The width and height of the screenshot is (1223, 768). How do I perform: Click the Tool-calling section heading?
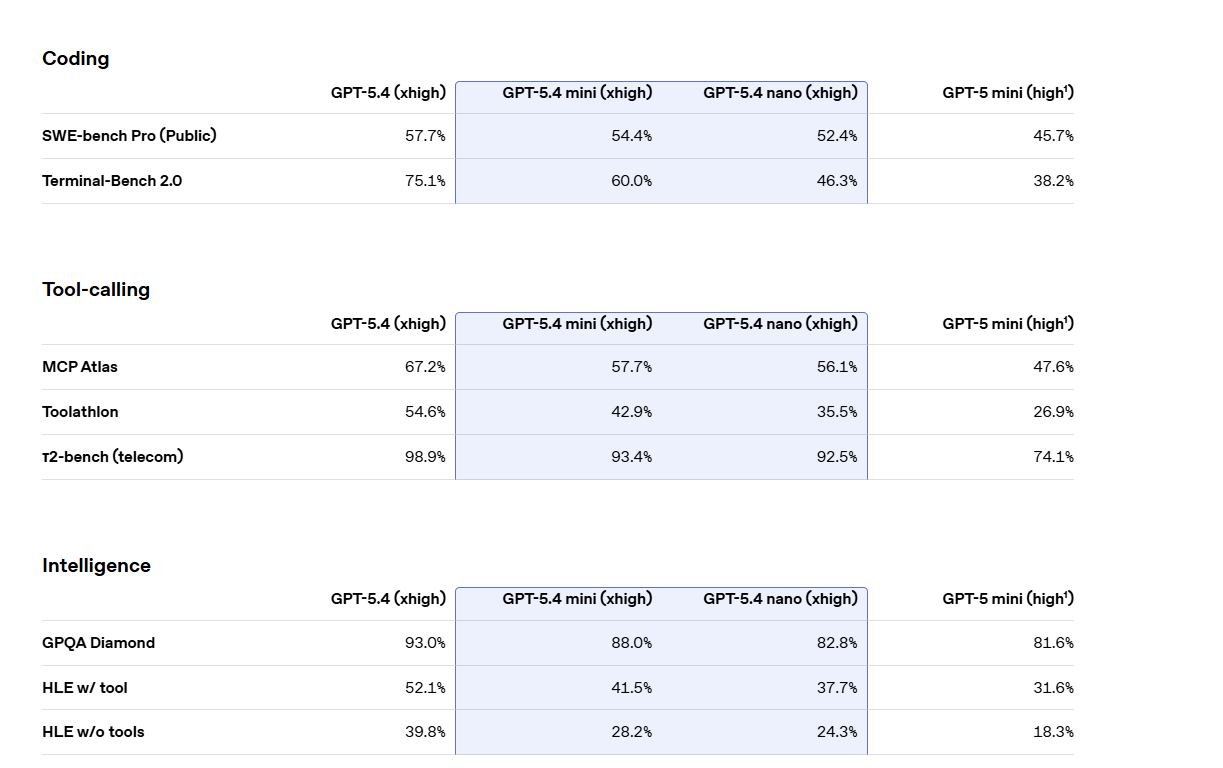[x=96, y=290]
